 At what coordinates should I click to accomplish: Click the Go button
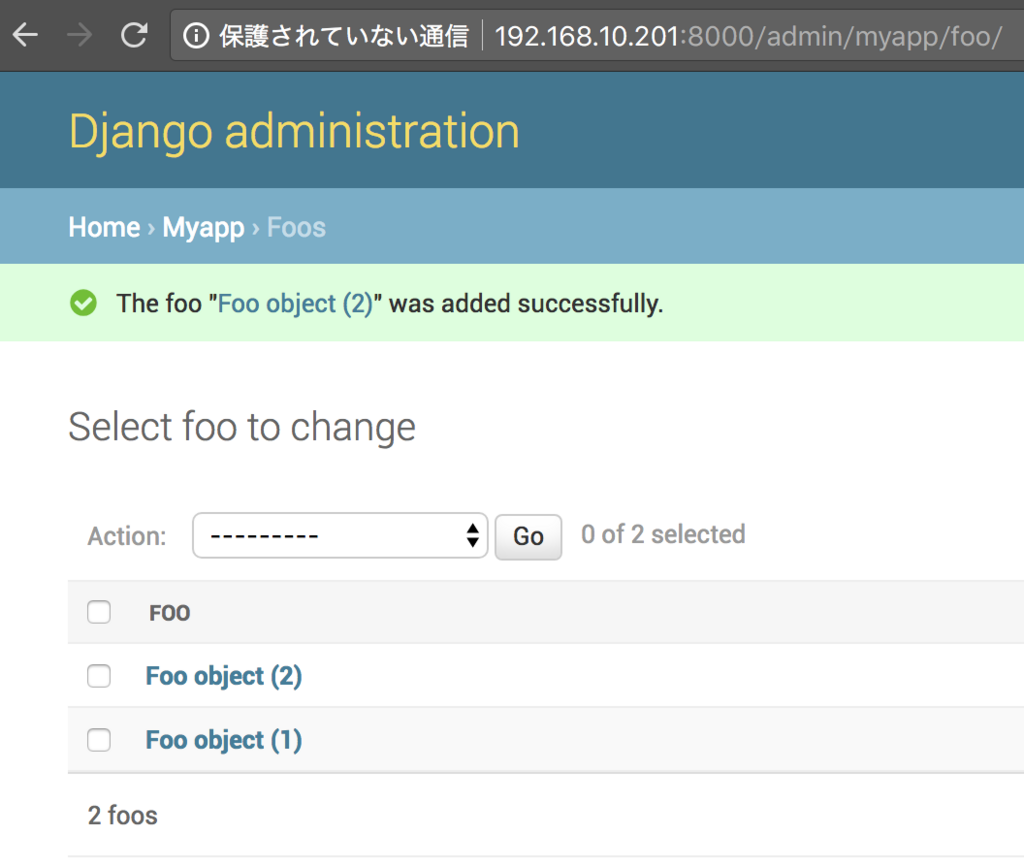528,537
